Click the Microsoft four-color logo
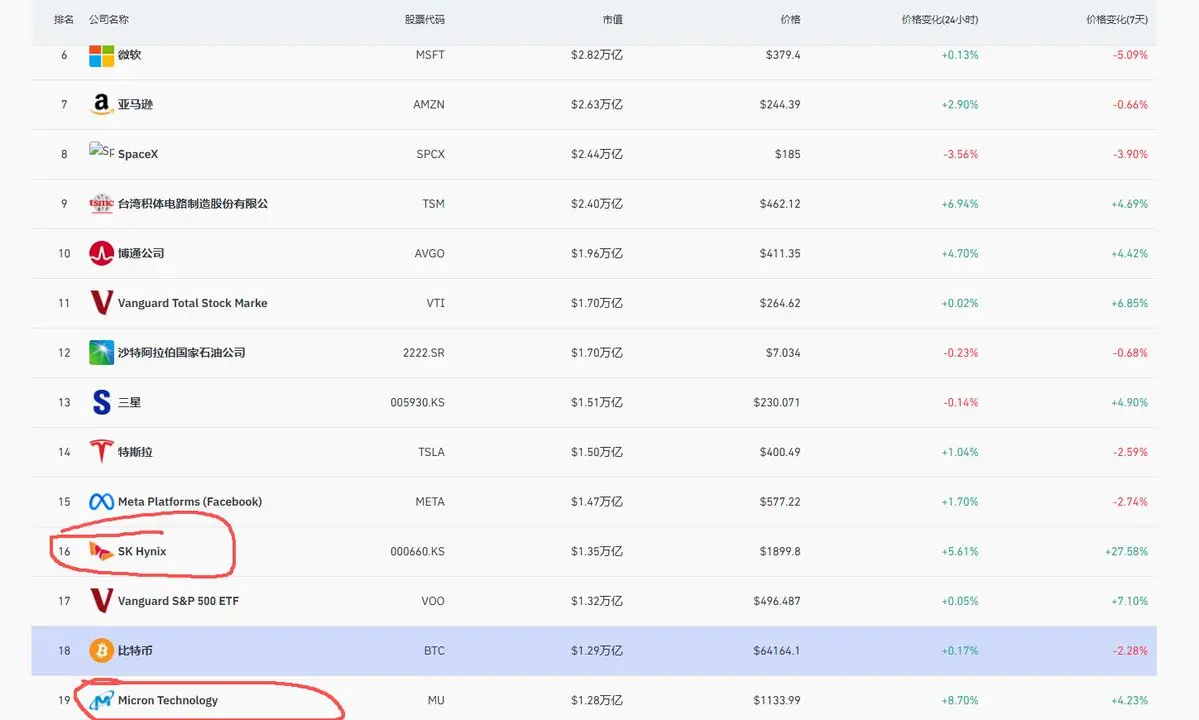The image size is (1199, 720). click(101, 55)
